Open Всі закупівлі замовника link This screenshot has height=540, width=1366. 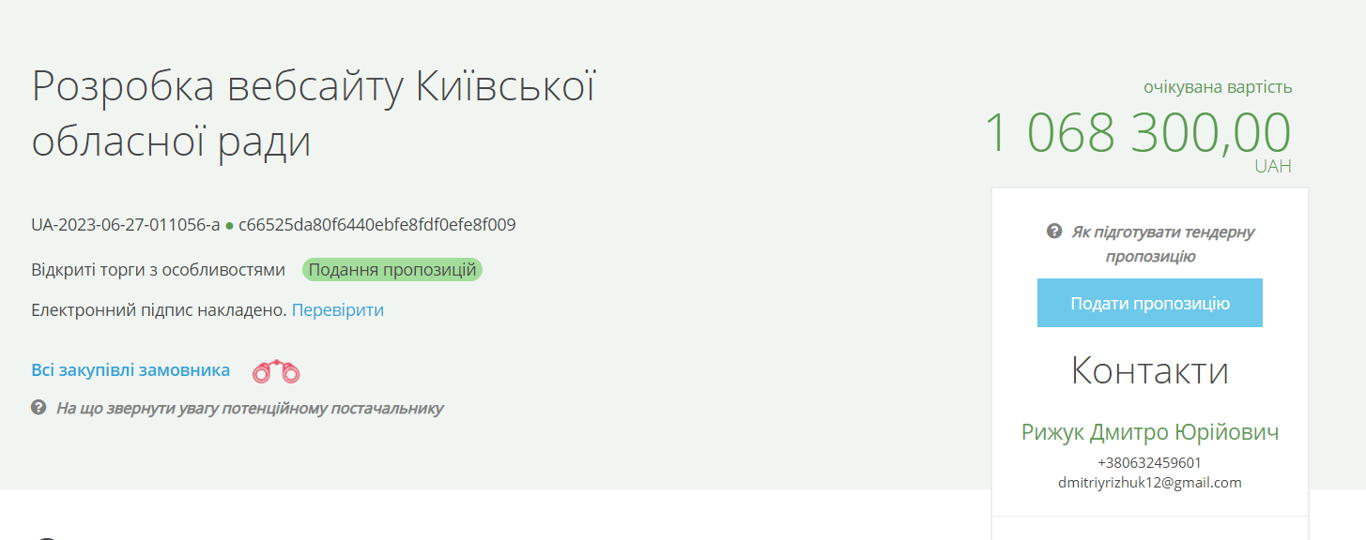click(x=130, y=370)
